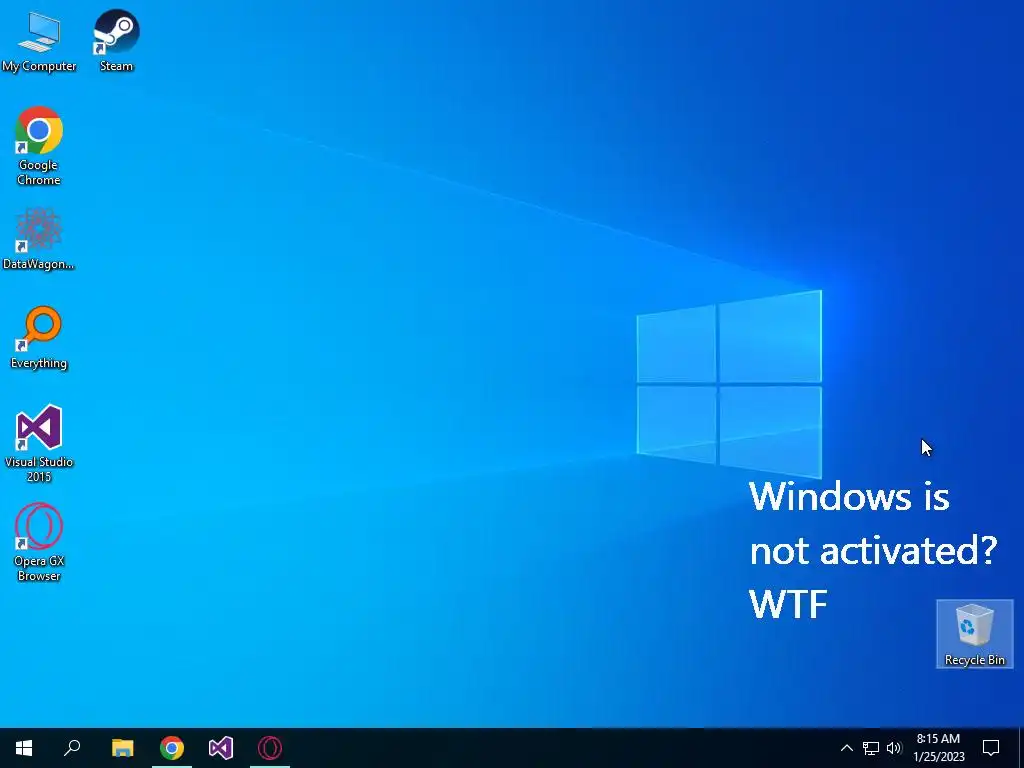Image resolution: width=1024 pixels, height=768 pixels.
Task: Select the Recycle Bin desktop icon
Action: tap(974, 634)
